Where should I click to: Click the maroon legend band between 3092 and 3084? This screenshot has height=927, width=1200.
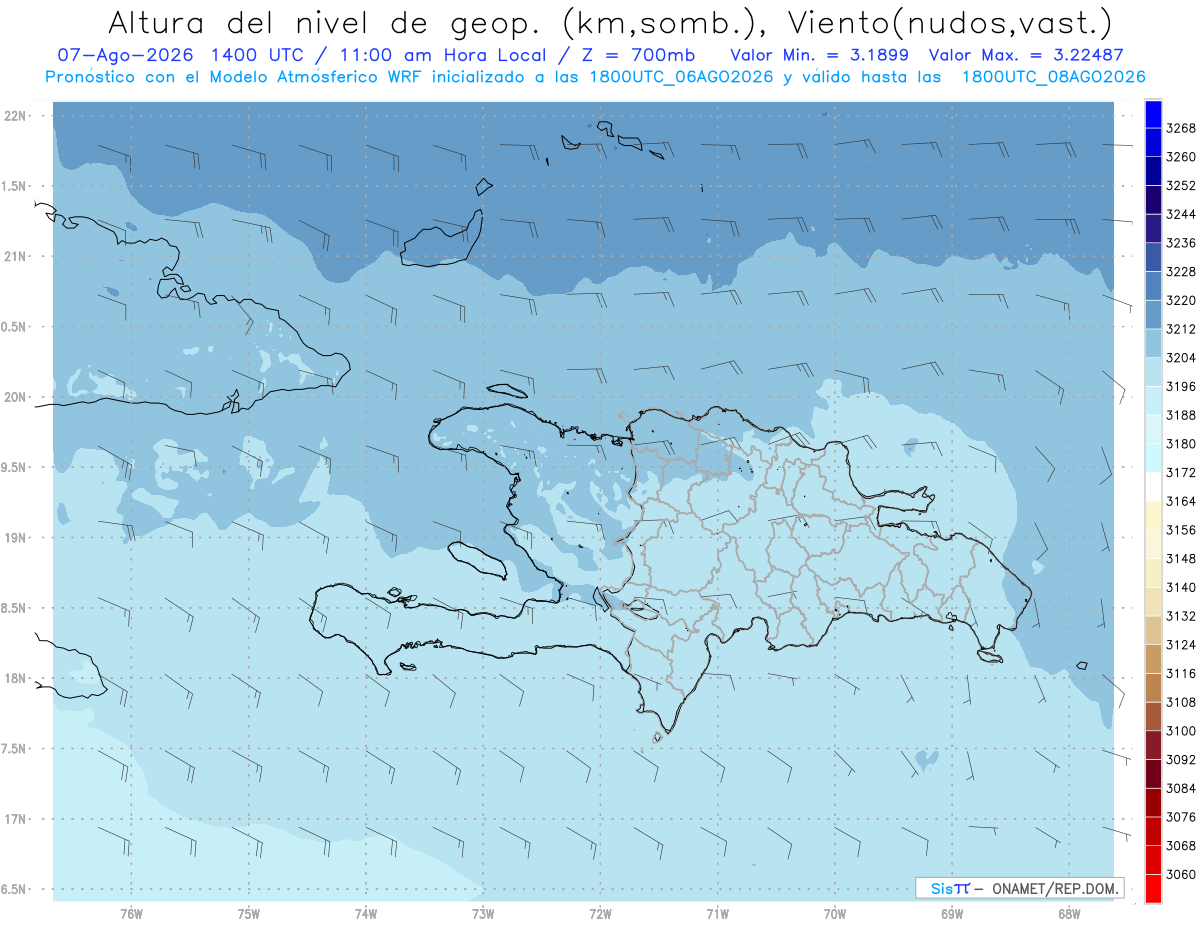1153,773
